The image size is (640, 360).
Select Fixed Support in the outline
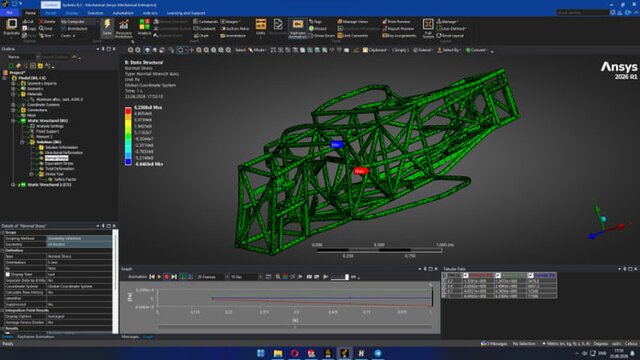click(x=47, y=131)
